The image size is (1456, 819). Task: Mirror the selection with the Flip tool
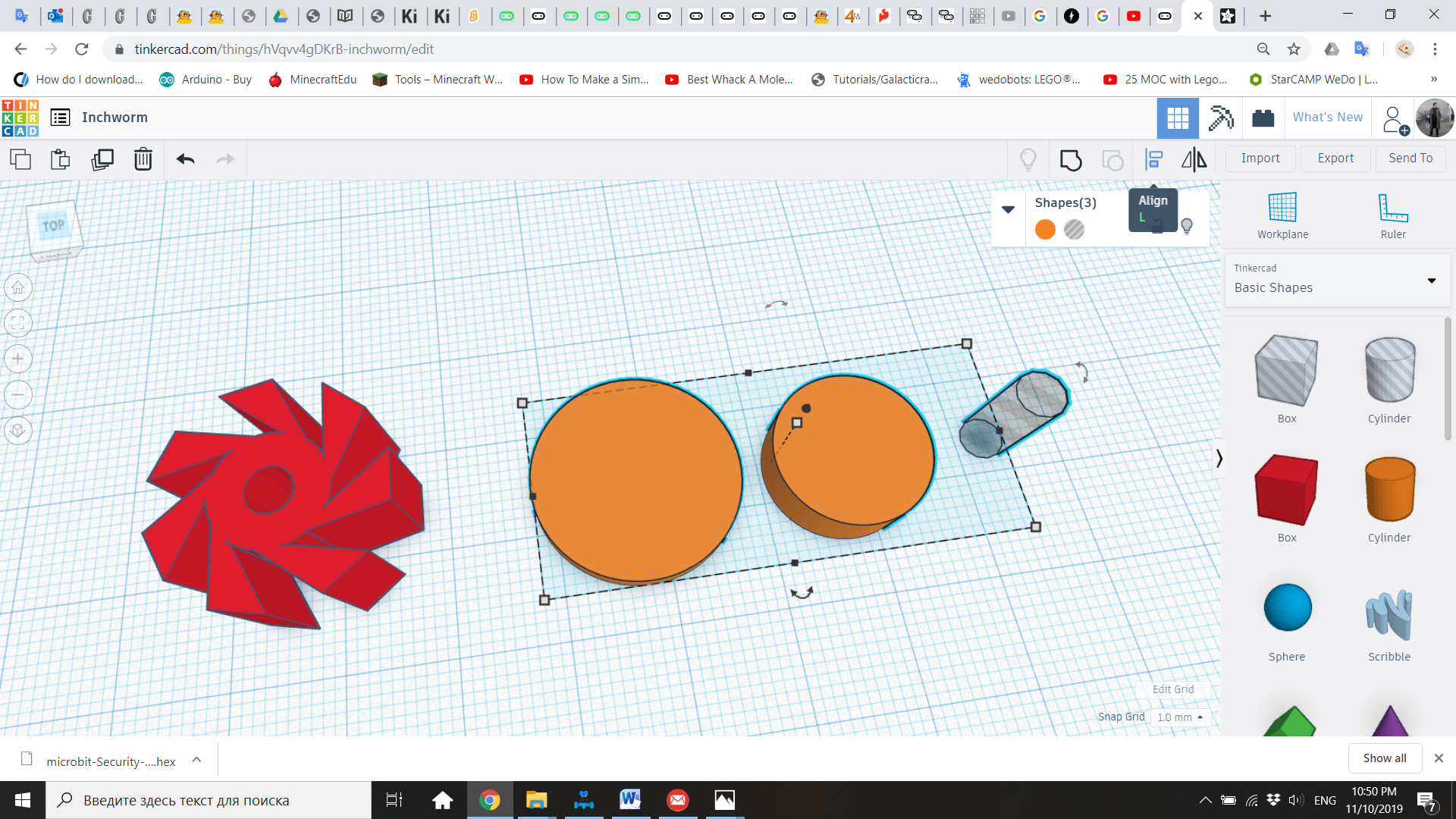click(1193, 159)
